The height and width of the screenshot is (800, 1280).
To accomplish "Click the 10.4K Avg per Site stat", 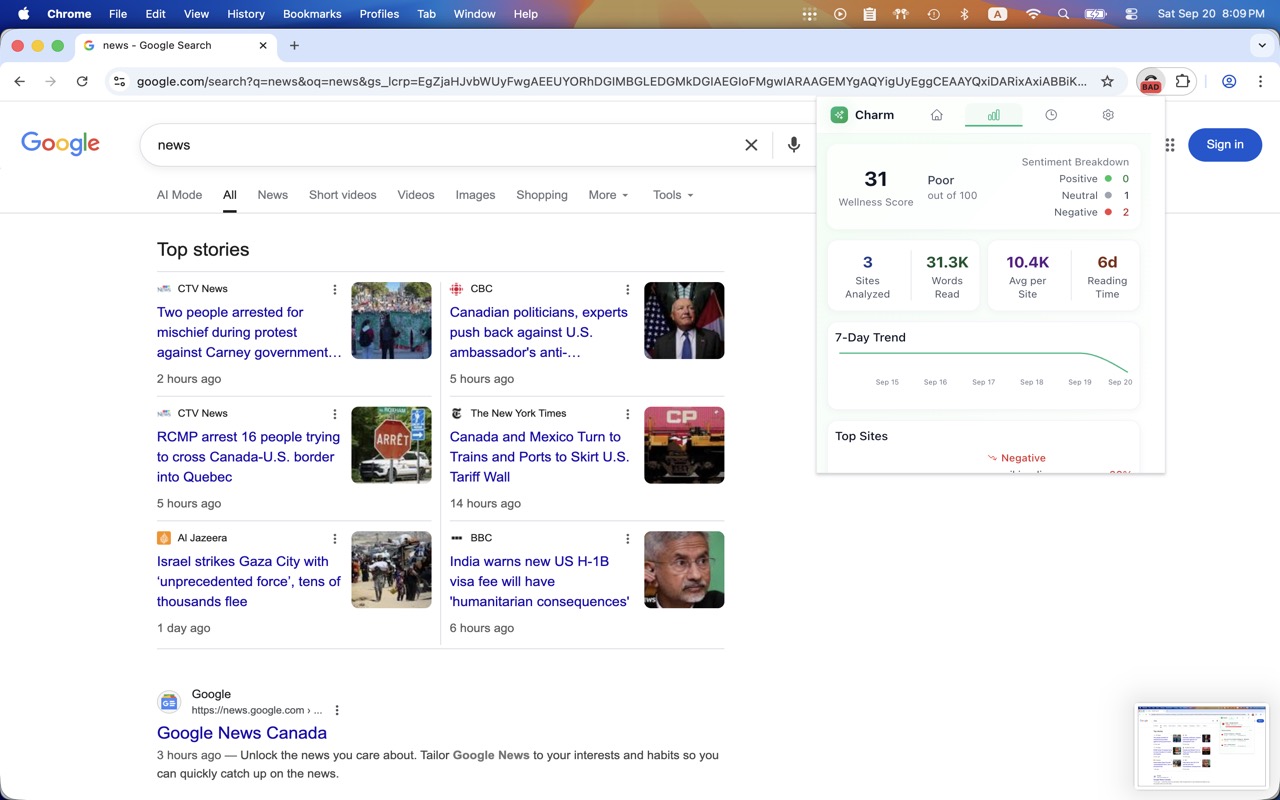I will pos(1028,275).
